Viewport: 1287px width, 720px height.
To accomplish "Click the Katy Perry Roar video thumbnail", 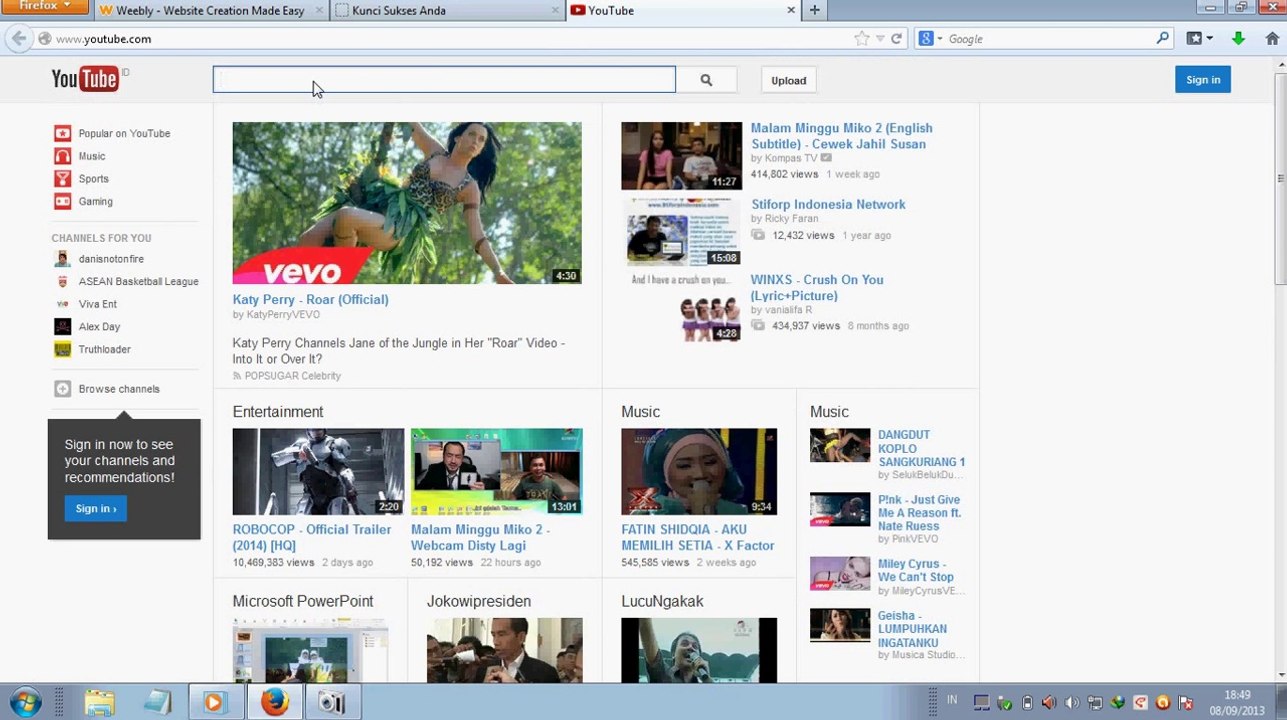I will tap(407, 203).
